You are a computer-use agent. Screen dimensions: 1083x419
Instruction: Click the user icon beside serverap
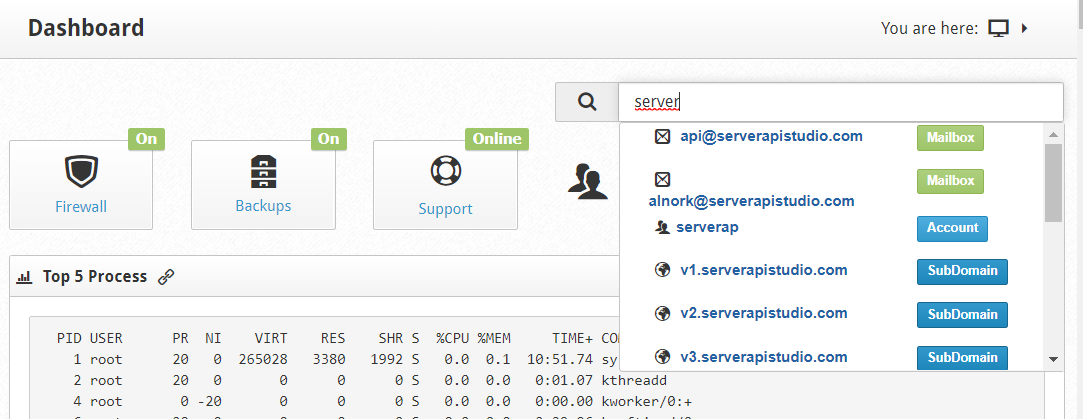point(662,227)
